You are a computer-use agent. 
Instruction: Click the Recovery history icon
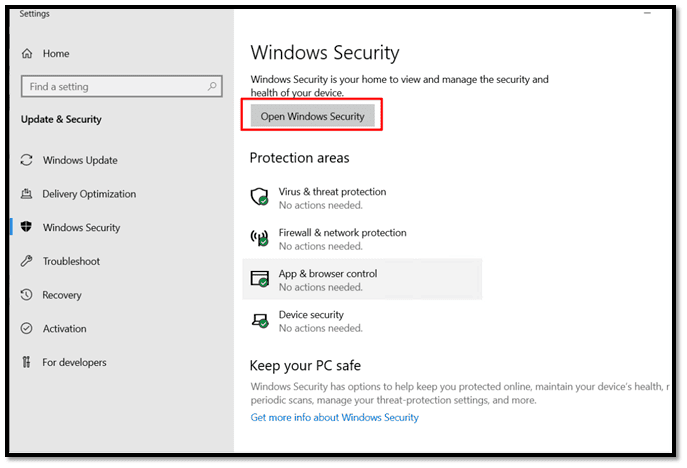point(26,295)
